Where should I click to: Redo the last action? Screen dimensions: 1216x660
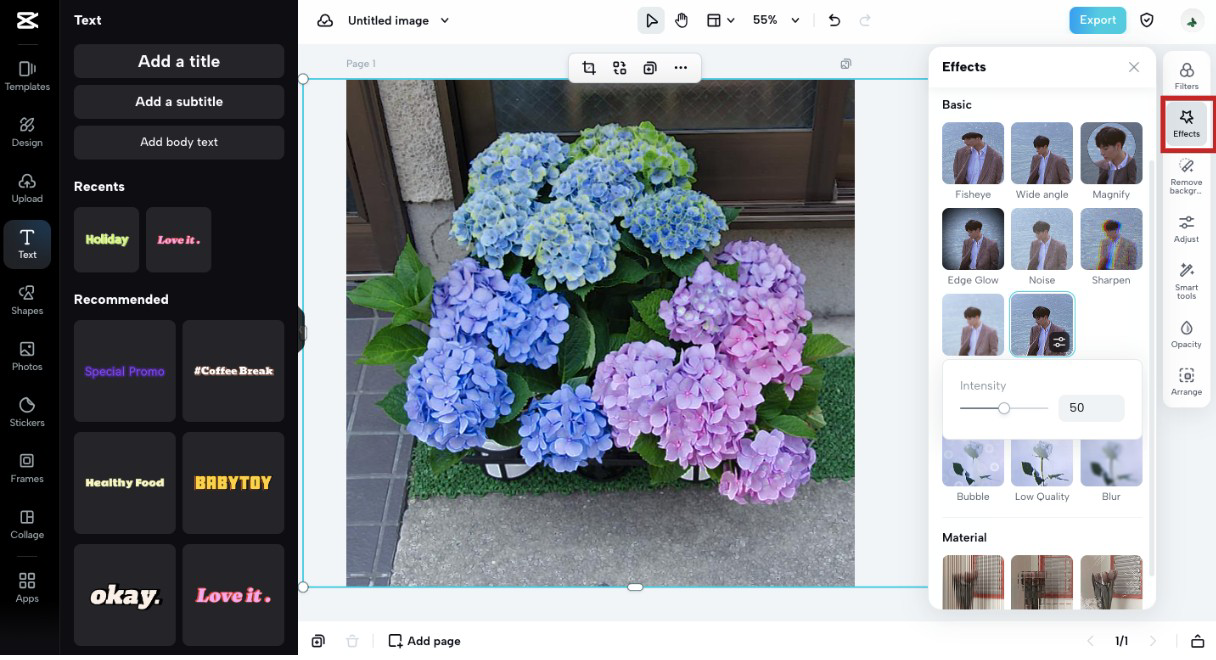865,20
